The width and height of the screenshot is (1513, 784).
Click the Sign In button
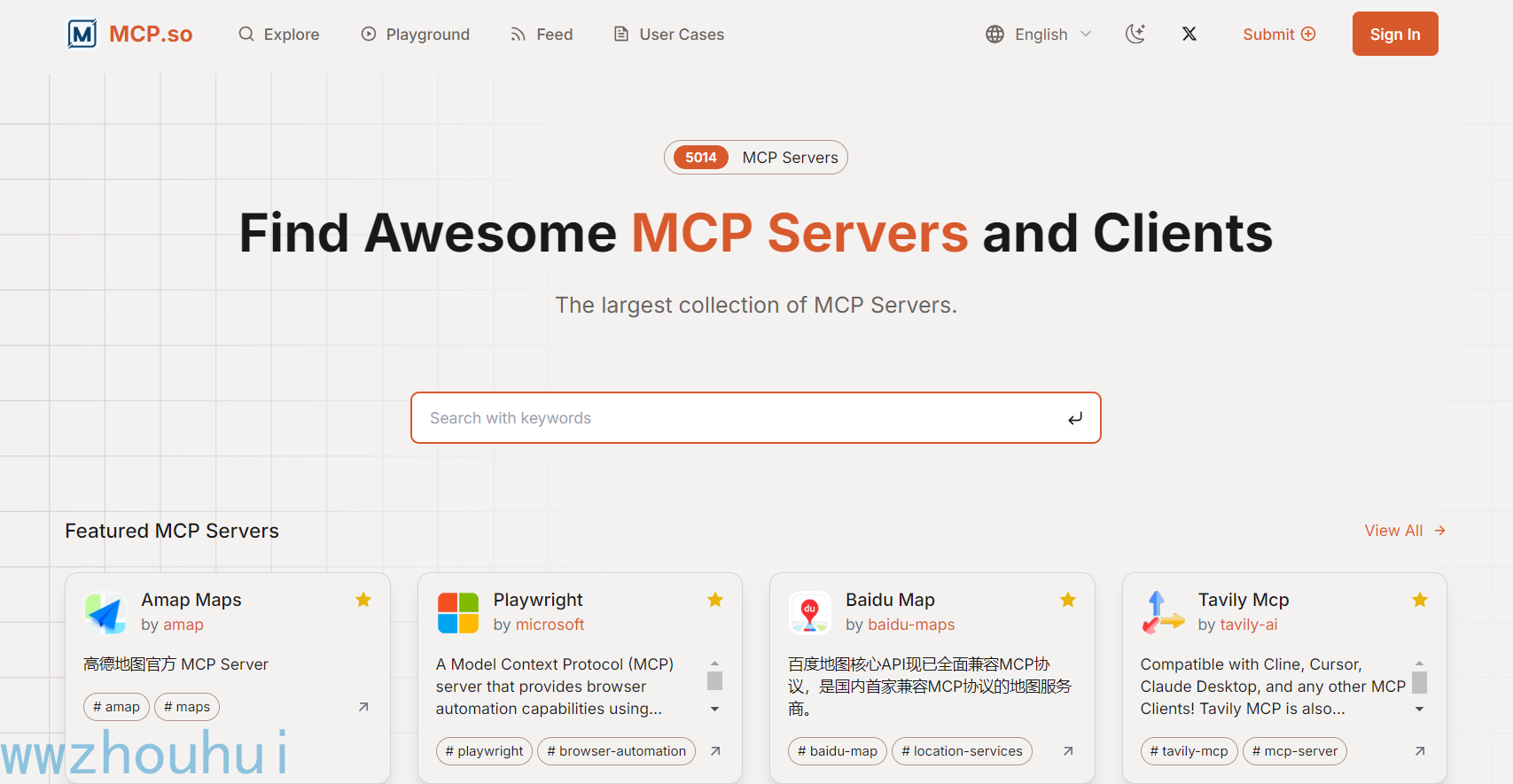[x=1395, y=34]
